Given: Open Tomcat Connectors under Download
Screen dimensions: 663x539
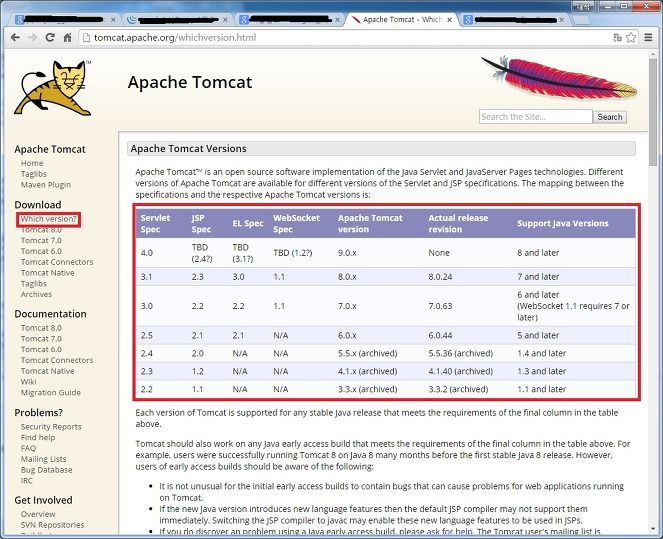Looking at the screenshot, I should 57,262.
